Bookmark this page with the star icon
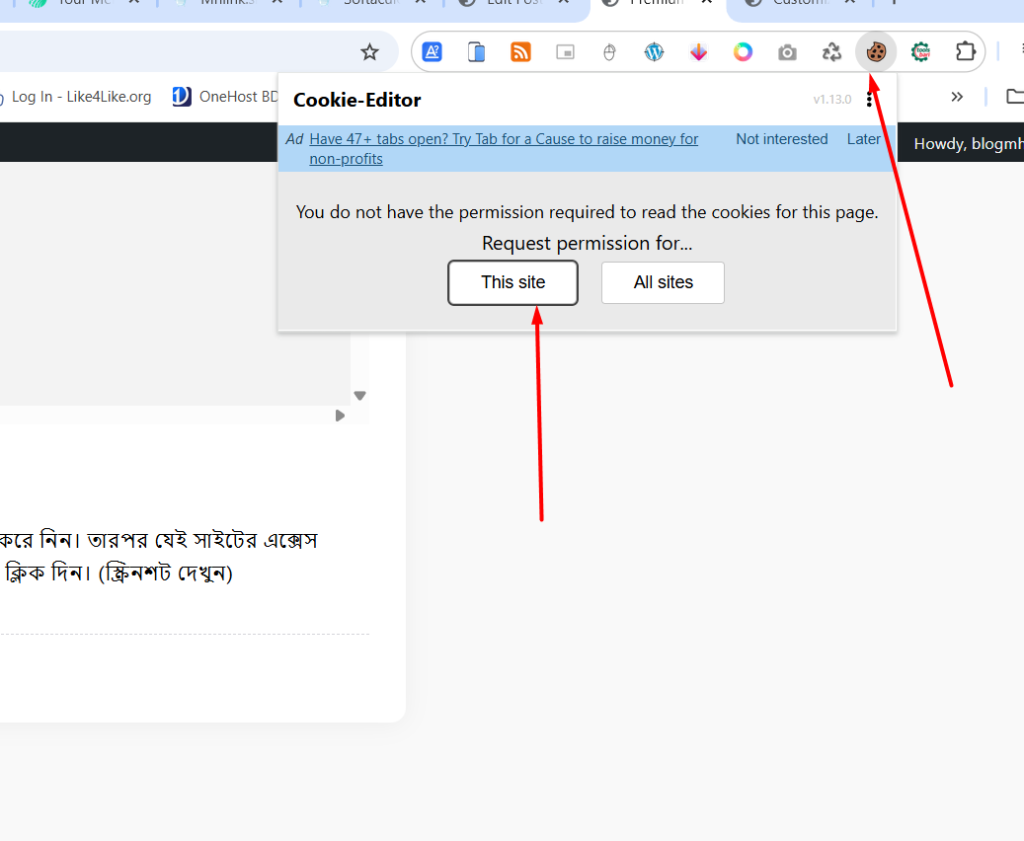 click(x=370, y=52)
